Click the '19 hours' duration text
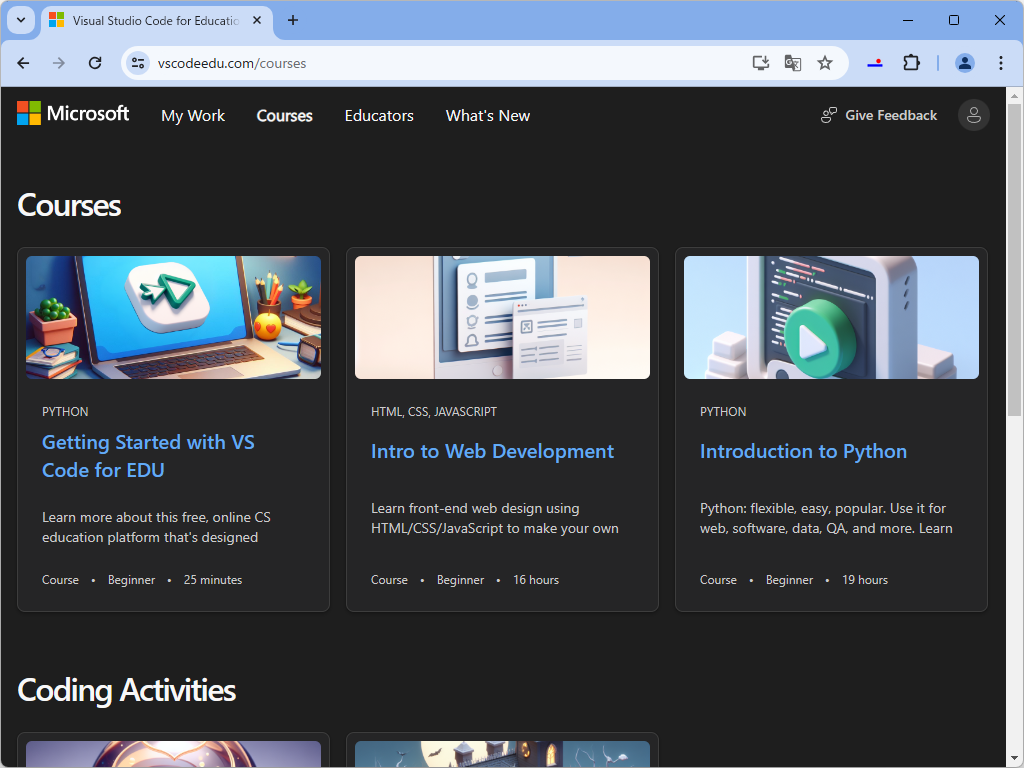 [865, 580]
